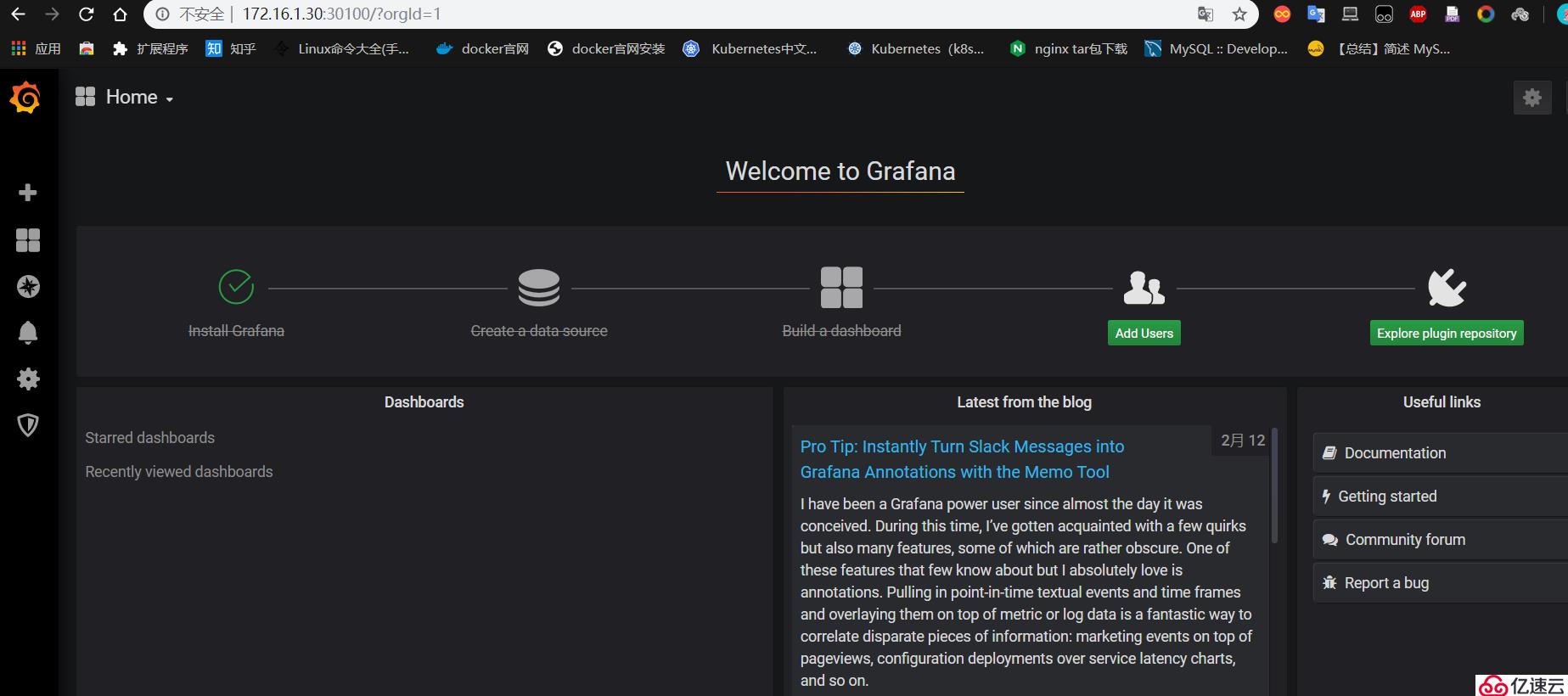Open the Alerting bell icon
1568x696 pixels.
[28, 333]
